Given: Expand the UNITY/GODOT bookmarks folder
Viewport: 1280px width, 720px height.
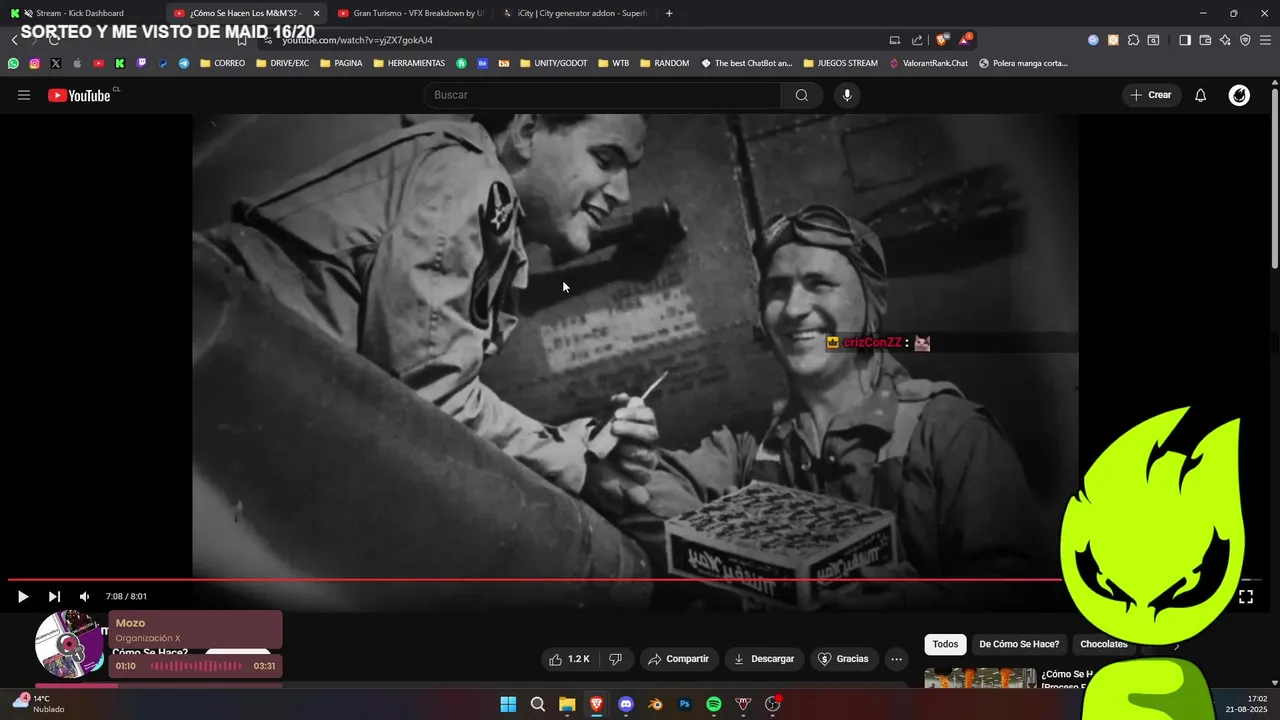Looking at the screenshot, I should (553, 63).
